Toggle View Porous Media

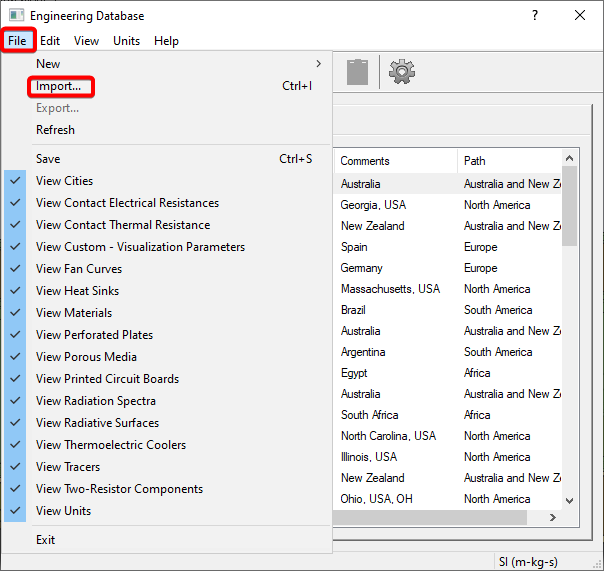click(x=168, y=356)
